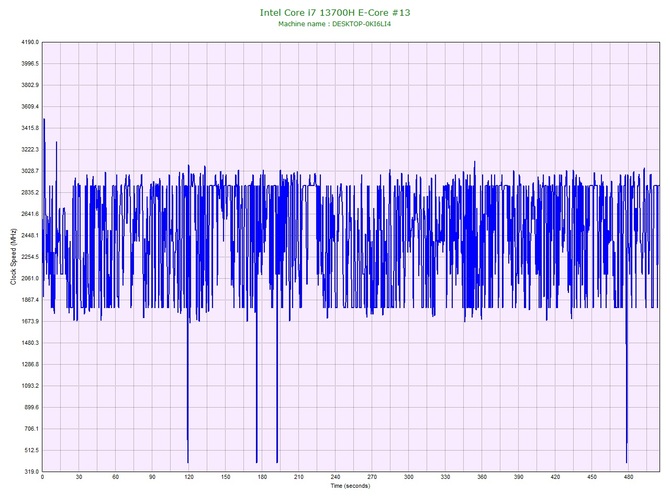Image resolution: width=670 pixels, height=503 pixels.
Task: Click the x-axis tick label 180
Action: click(262, 477)
